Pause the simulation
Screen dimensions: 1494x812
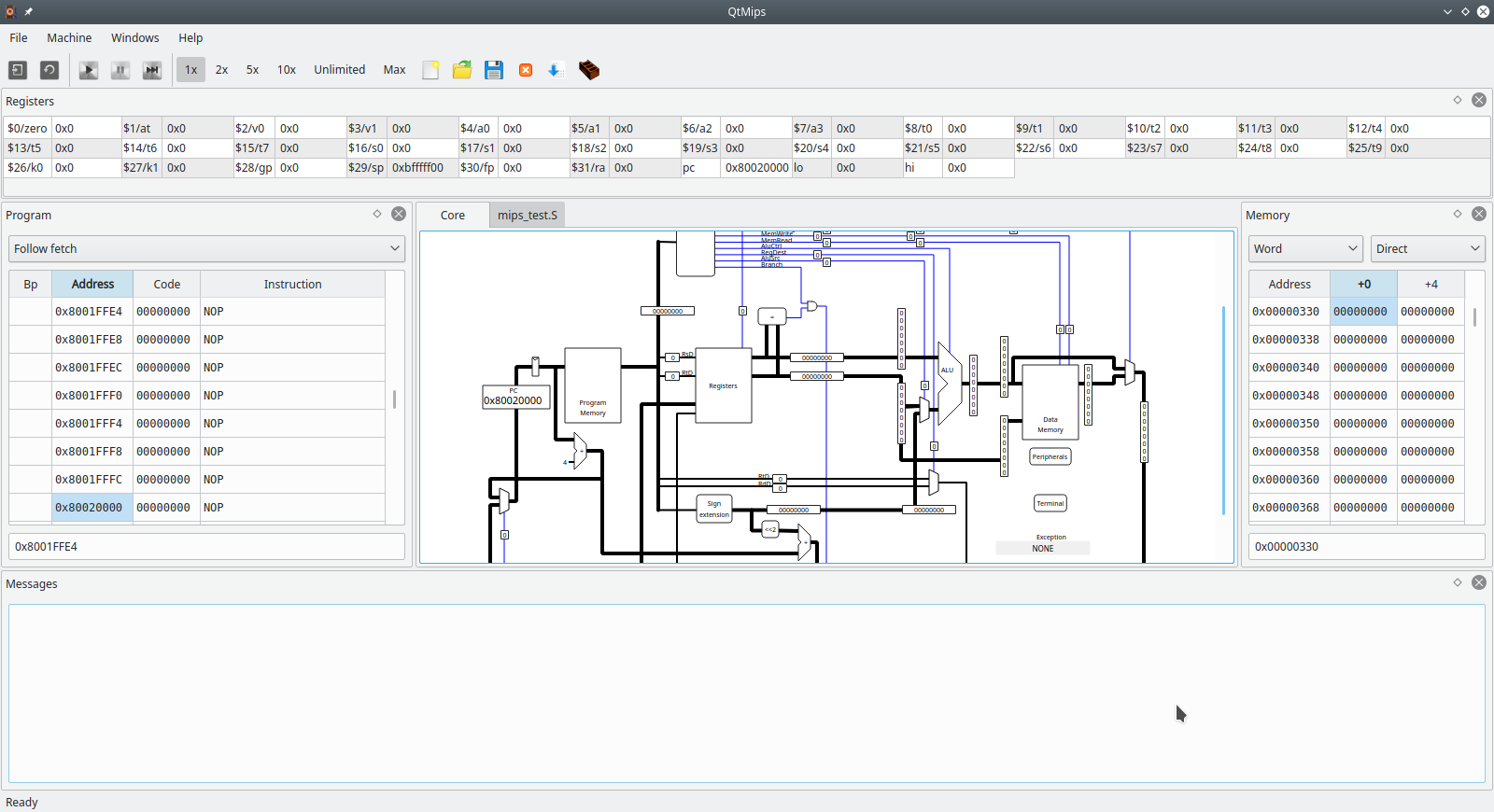click(120, 70)
